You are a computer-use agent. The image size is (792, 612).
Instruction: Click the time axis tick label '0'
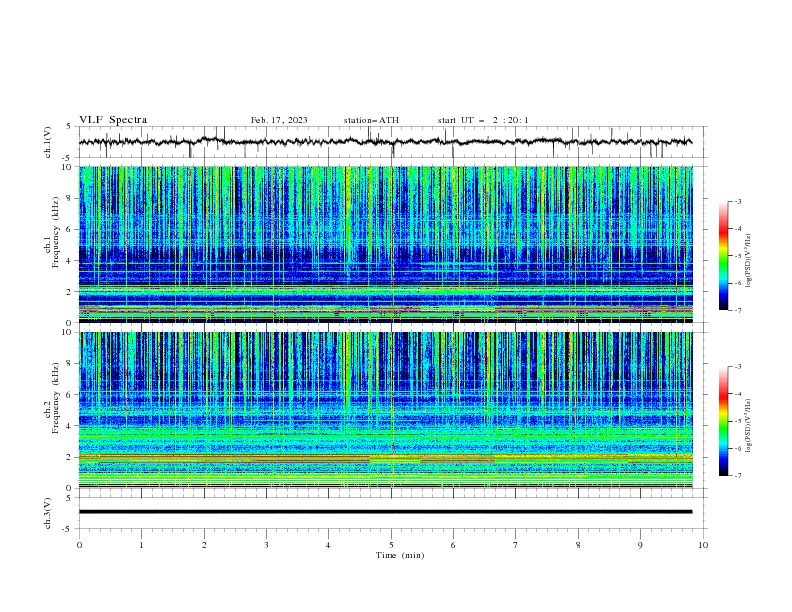pyautogui.click(x=79, y=545)
